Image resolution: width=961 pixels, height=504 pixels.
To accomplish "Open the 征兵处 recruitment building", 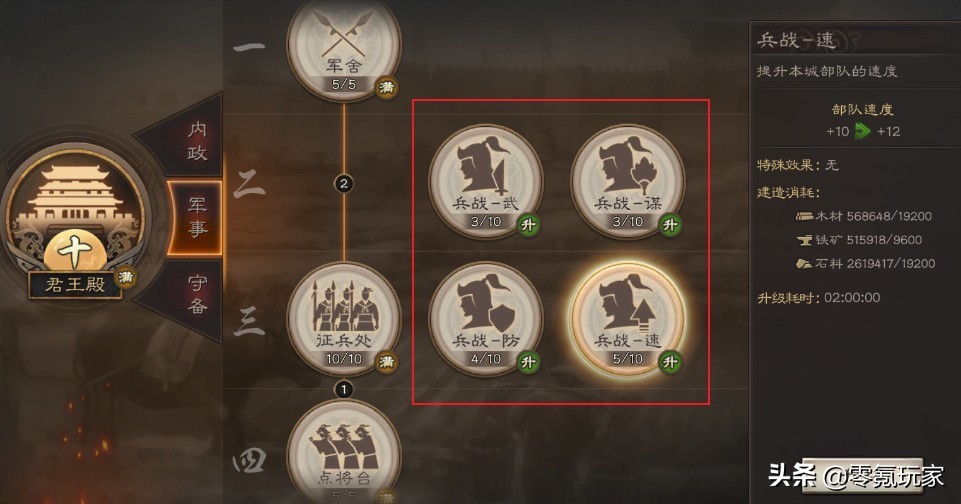I will pyautogui.click(x=344, y=318).
